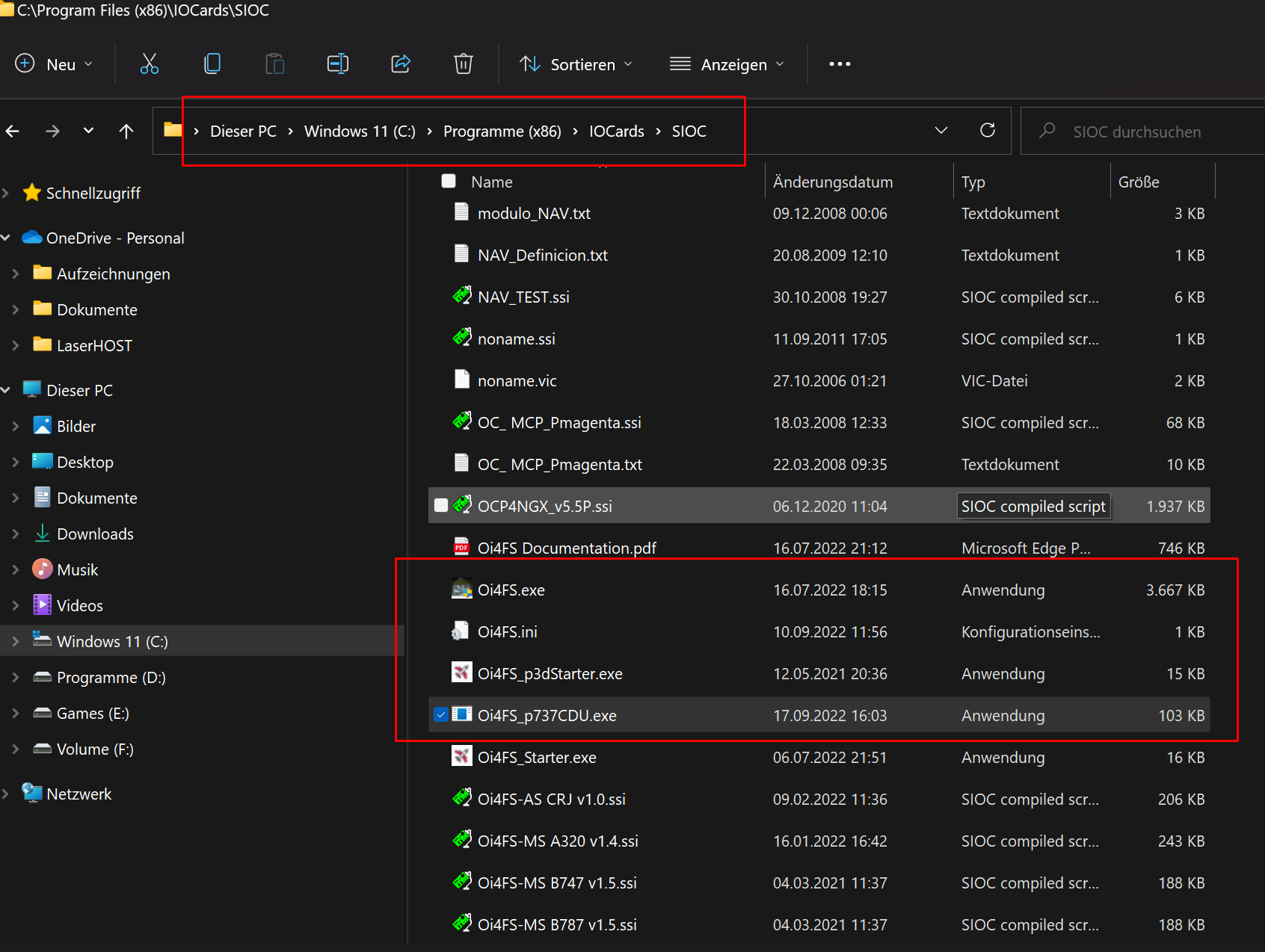Expand the Aufzeichnungen folder node
The image size is (1265, 952).
(x=16, y=273)
